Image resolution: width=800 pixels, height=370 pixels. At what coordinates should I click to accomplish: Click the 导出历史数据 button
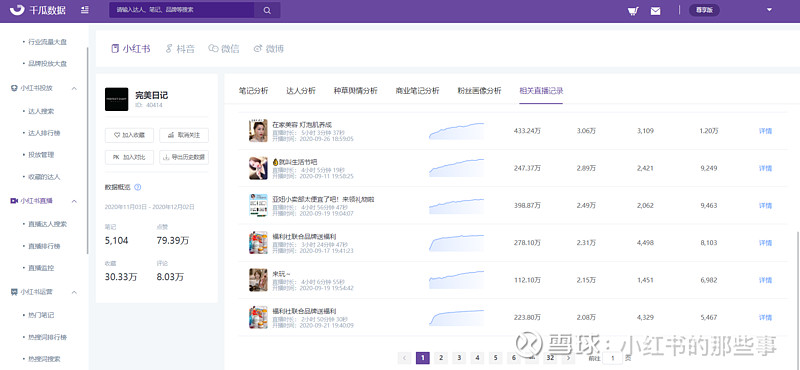point(184,158)
